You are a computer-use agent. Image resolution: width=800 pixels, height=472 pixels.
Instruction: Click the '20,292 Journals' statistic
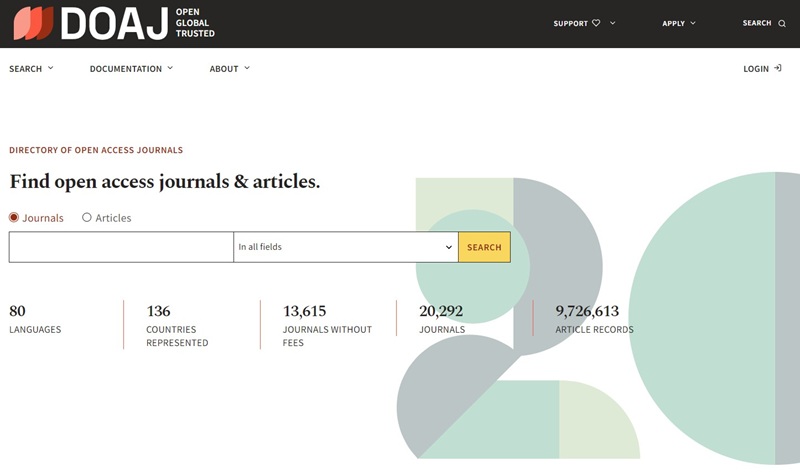click(442, 319)
